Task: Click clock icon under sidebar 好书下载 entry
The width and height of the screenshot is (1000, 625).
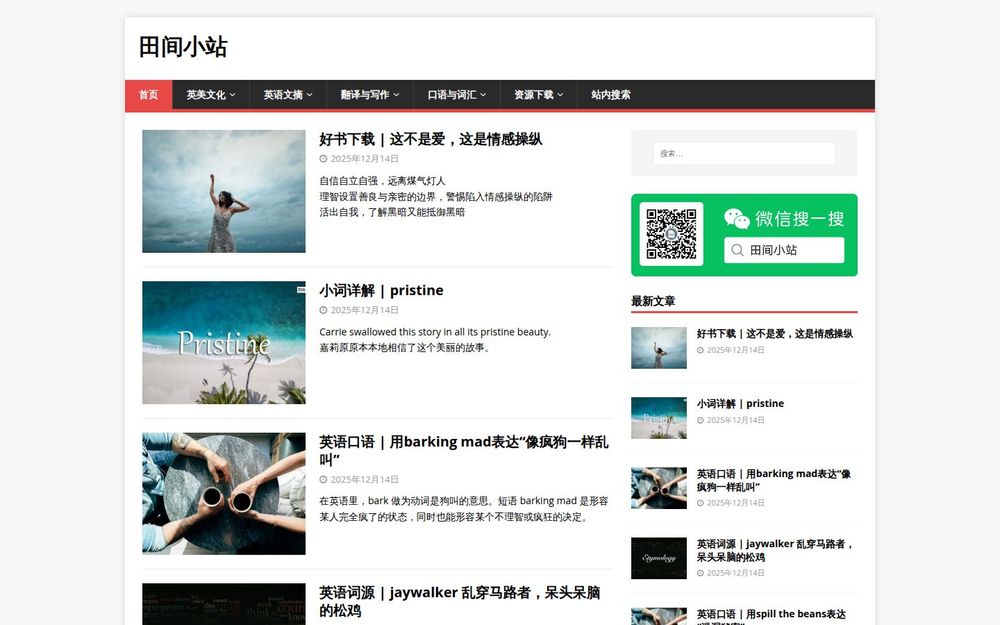Action: (x=700, y=350)
